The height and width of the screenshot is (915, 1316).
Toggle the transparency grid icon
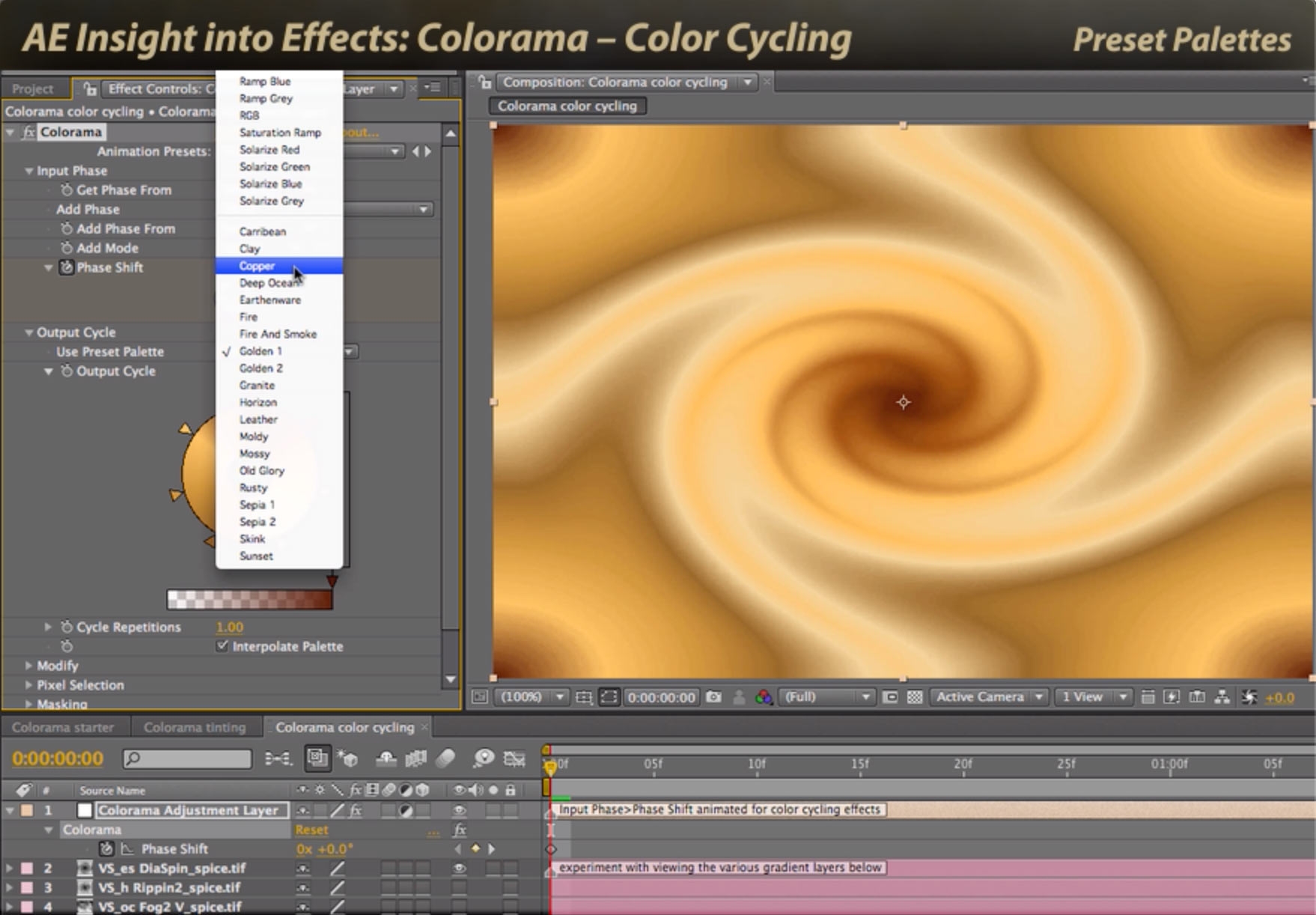[x=914, y=697]
